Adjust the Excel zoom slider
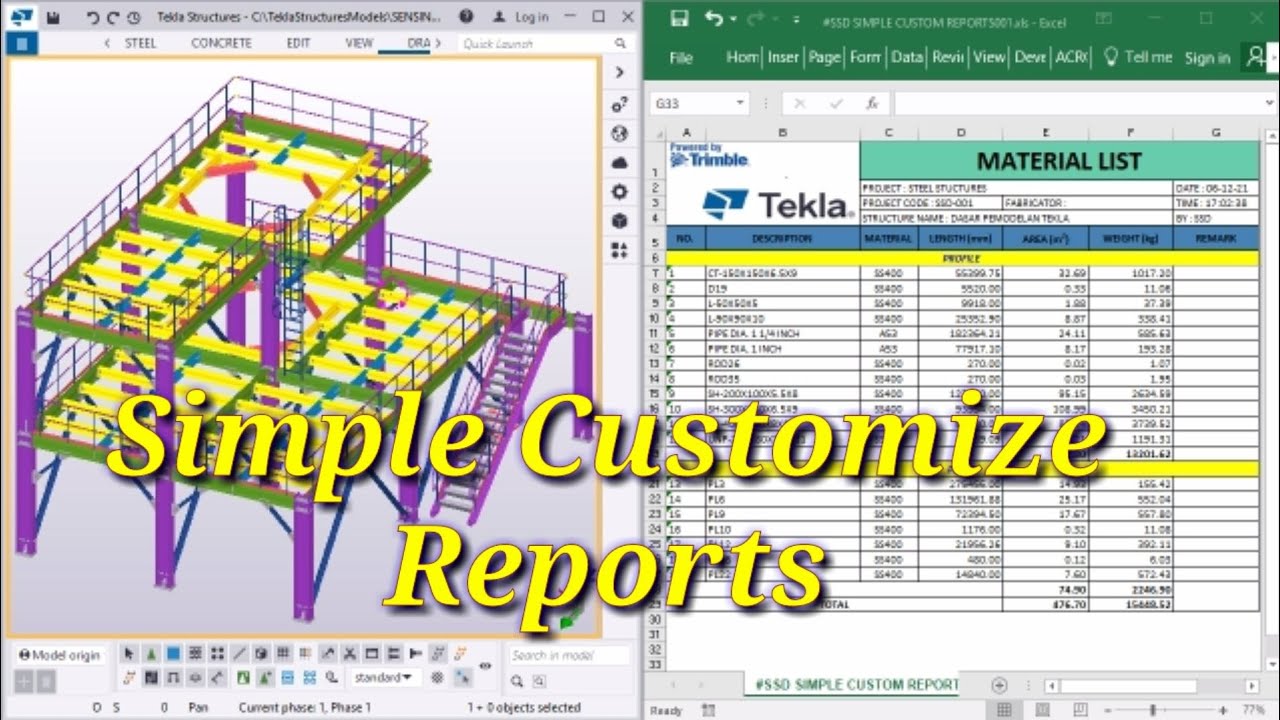 pyautogui.click(x=1154, y=710)
